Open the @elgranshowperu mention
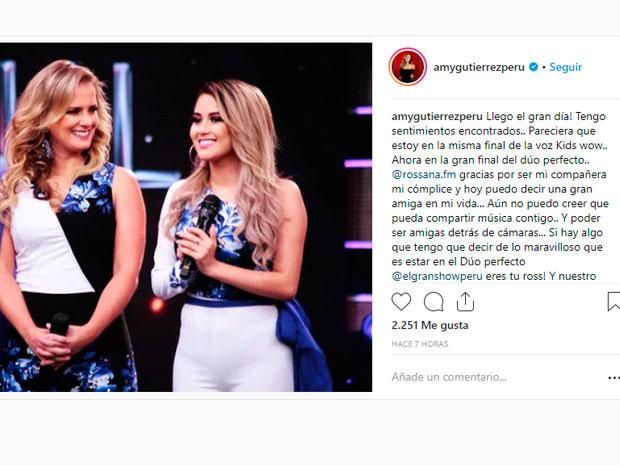Image resolution: width=620 pixels, height=465 pixels. (437, 276)
